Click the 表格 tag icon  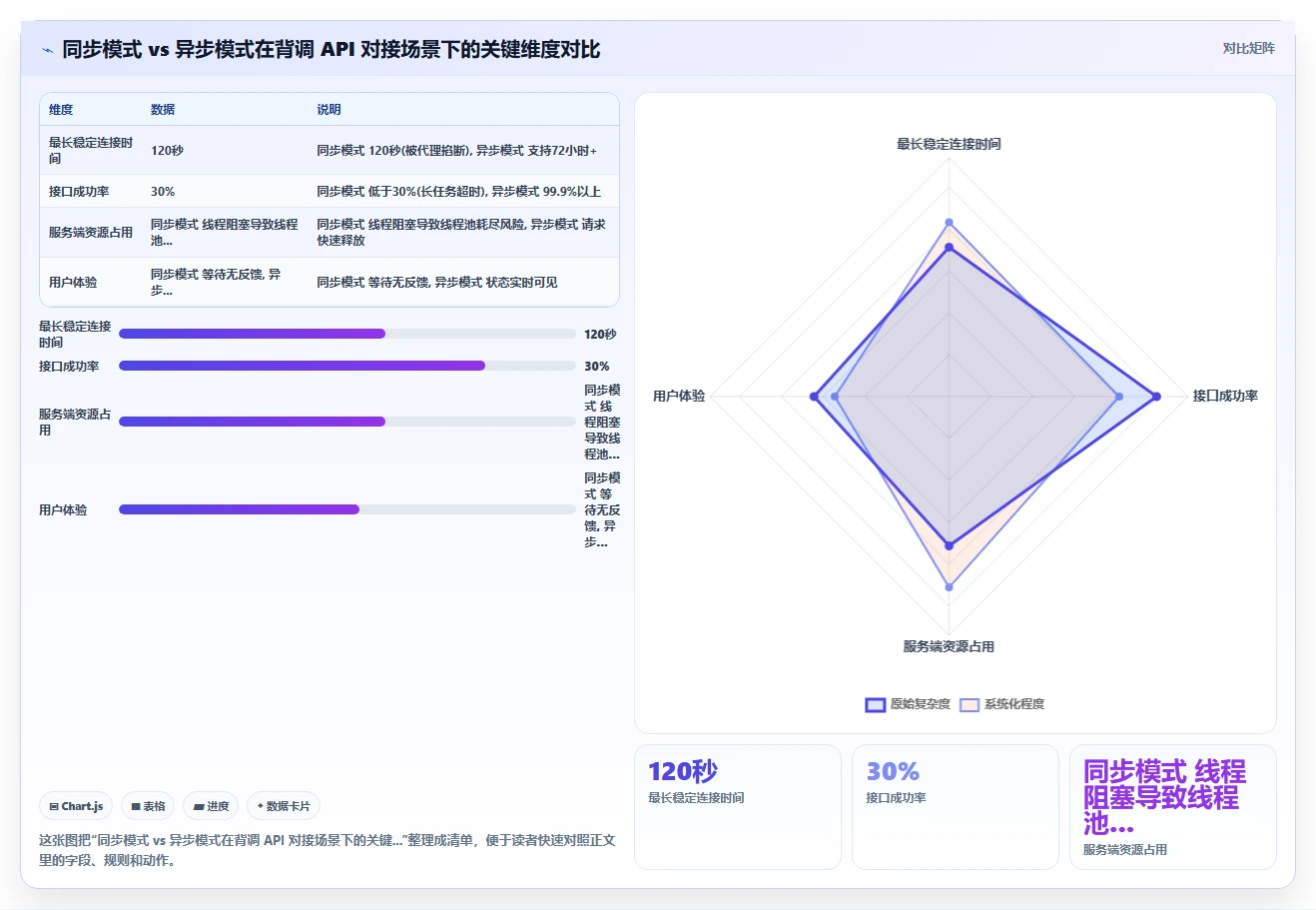click(136, 806)
